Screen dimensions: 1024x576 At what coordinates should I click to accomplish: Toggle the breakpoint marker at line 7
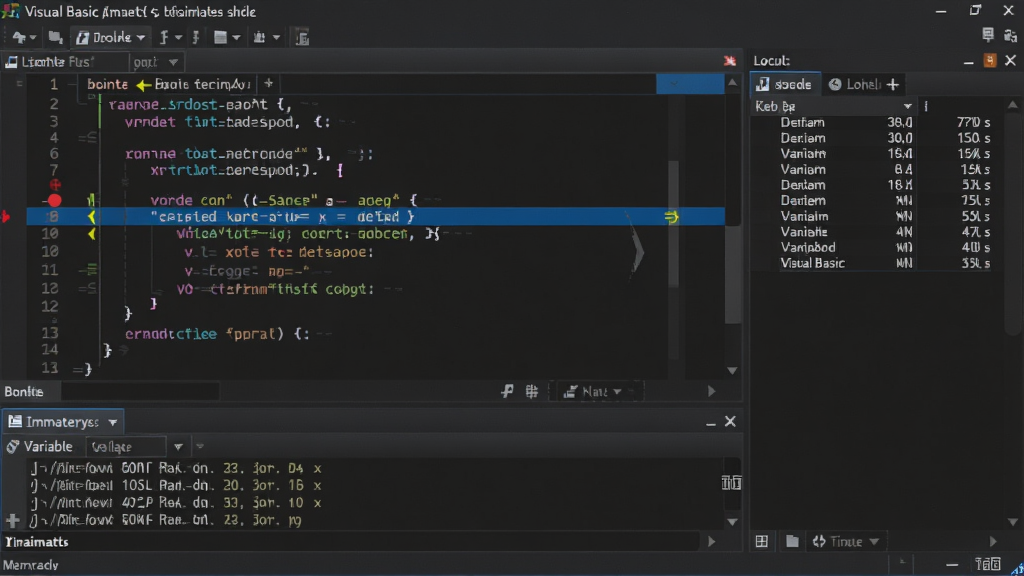[x=56, y=185]
